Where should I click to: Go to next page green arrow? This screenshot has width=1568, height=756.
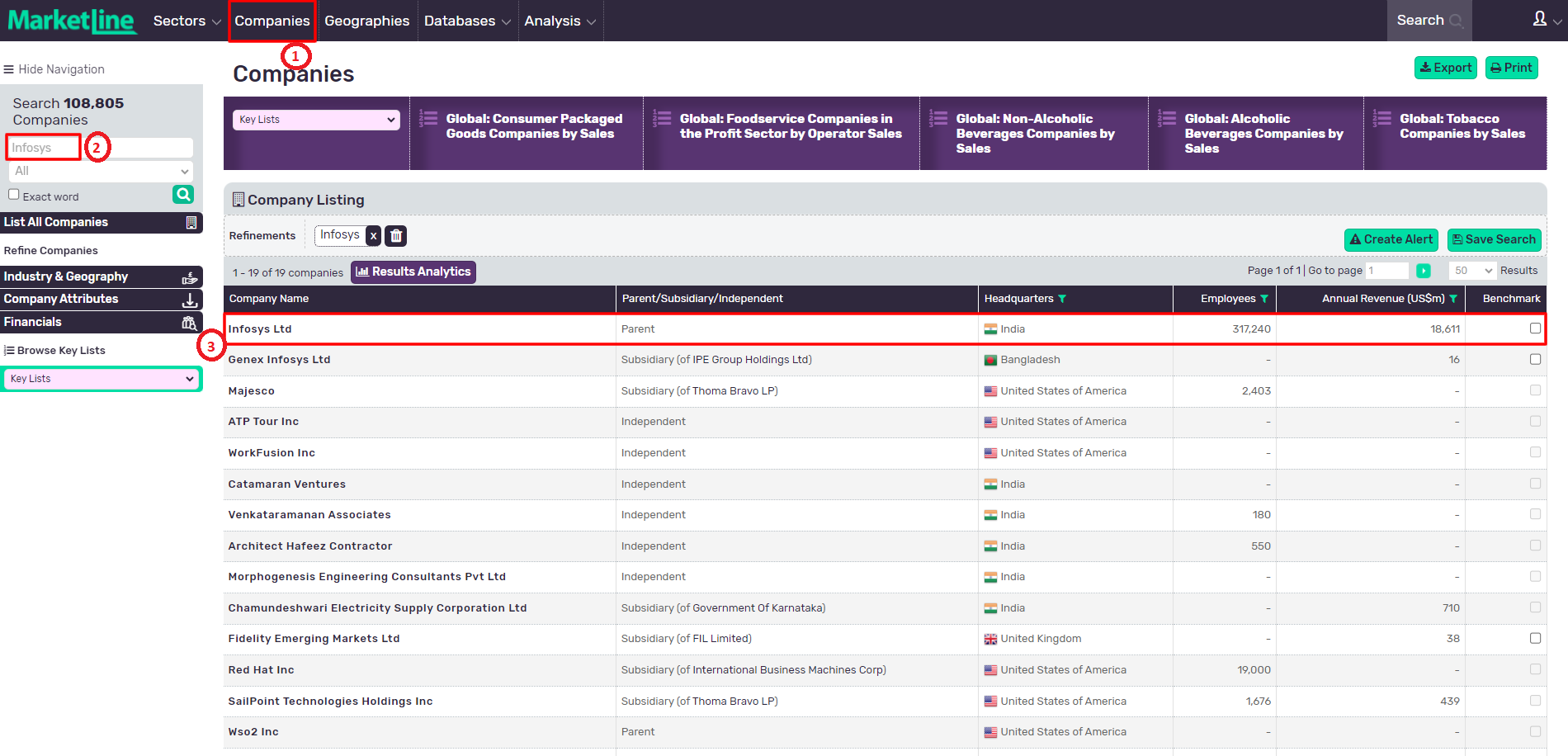[x=1424, y=271]
